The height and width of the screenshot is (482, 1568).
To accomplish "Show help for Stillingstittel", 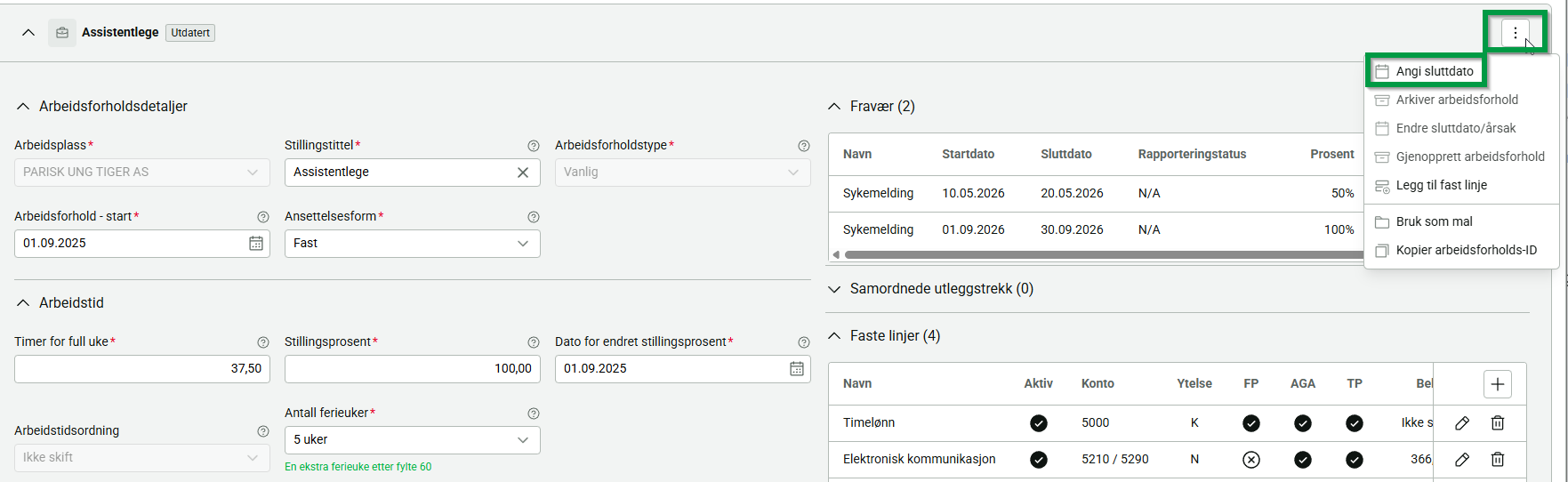I will (x=534, y=146).
